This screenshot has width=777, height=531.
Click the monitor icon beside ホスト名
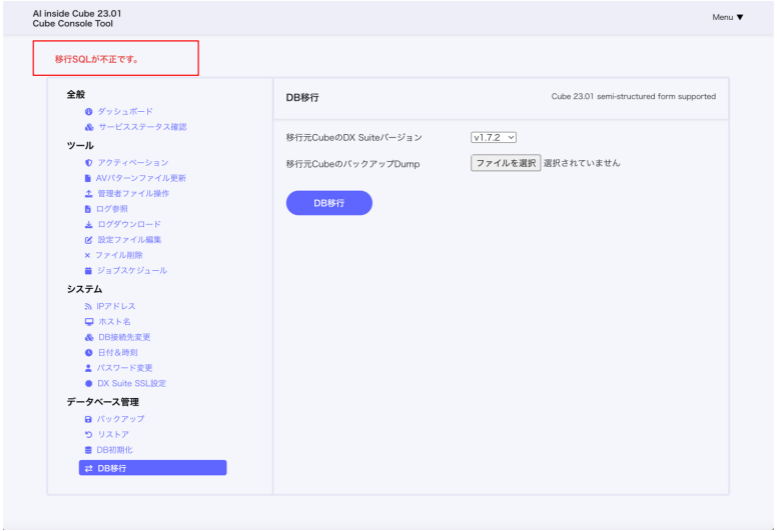89,322
